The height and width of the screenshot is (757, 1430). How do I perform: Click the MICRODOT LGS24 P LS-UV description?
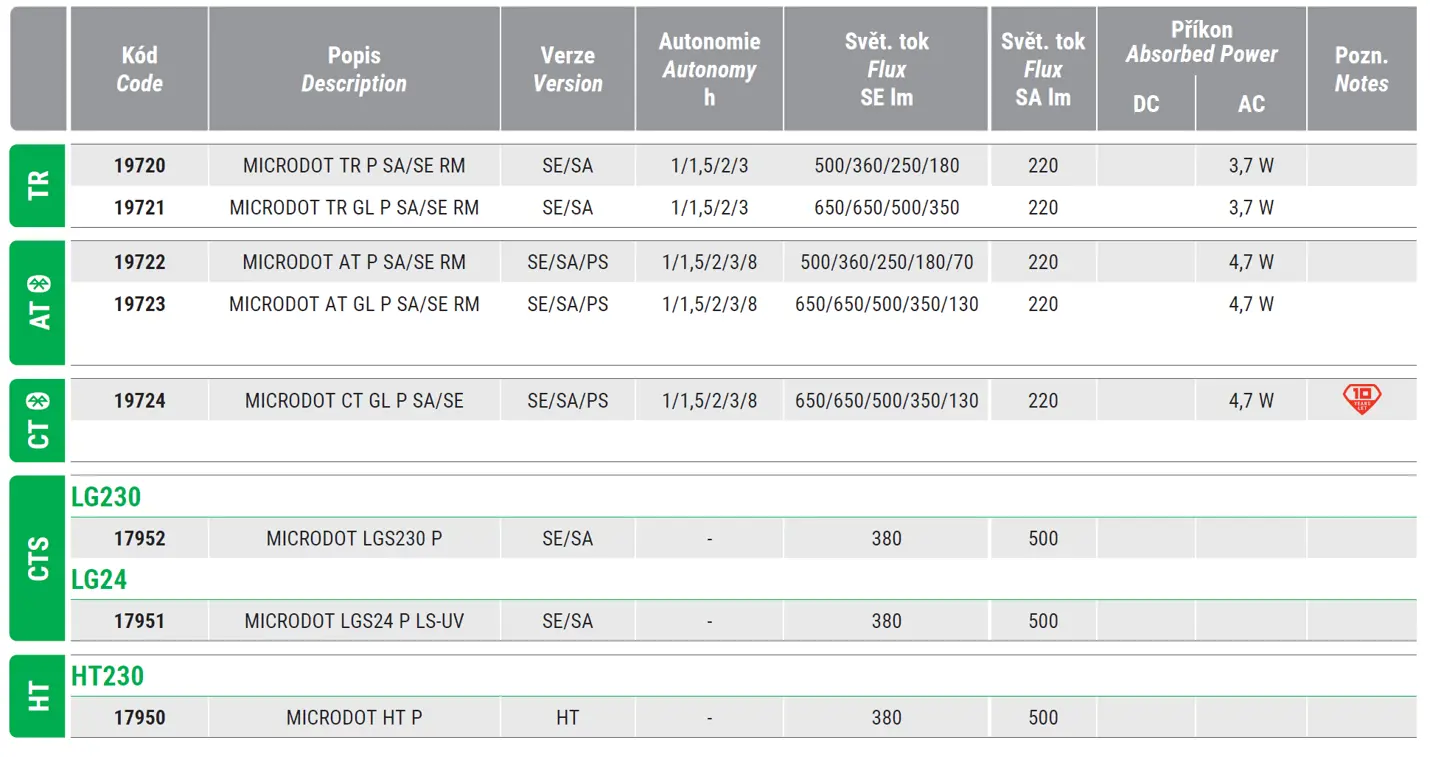[354, 621]
